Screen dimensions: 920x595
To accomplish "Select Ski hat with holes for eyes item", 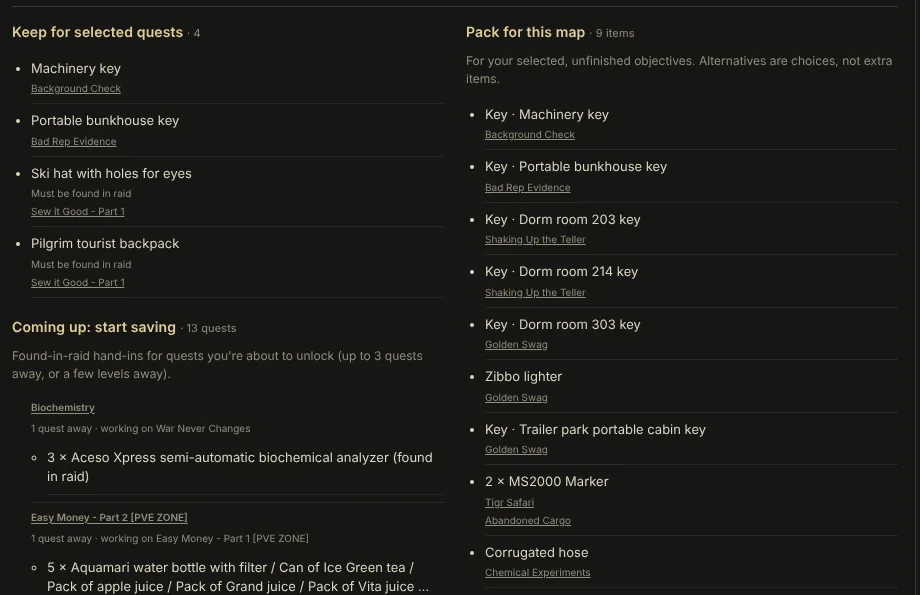I will coord(111,173).
